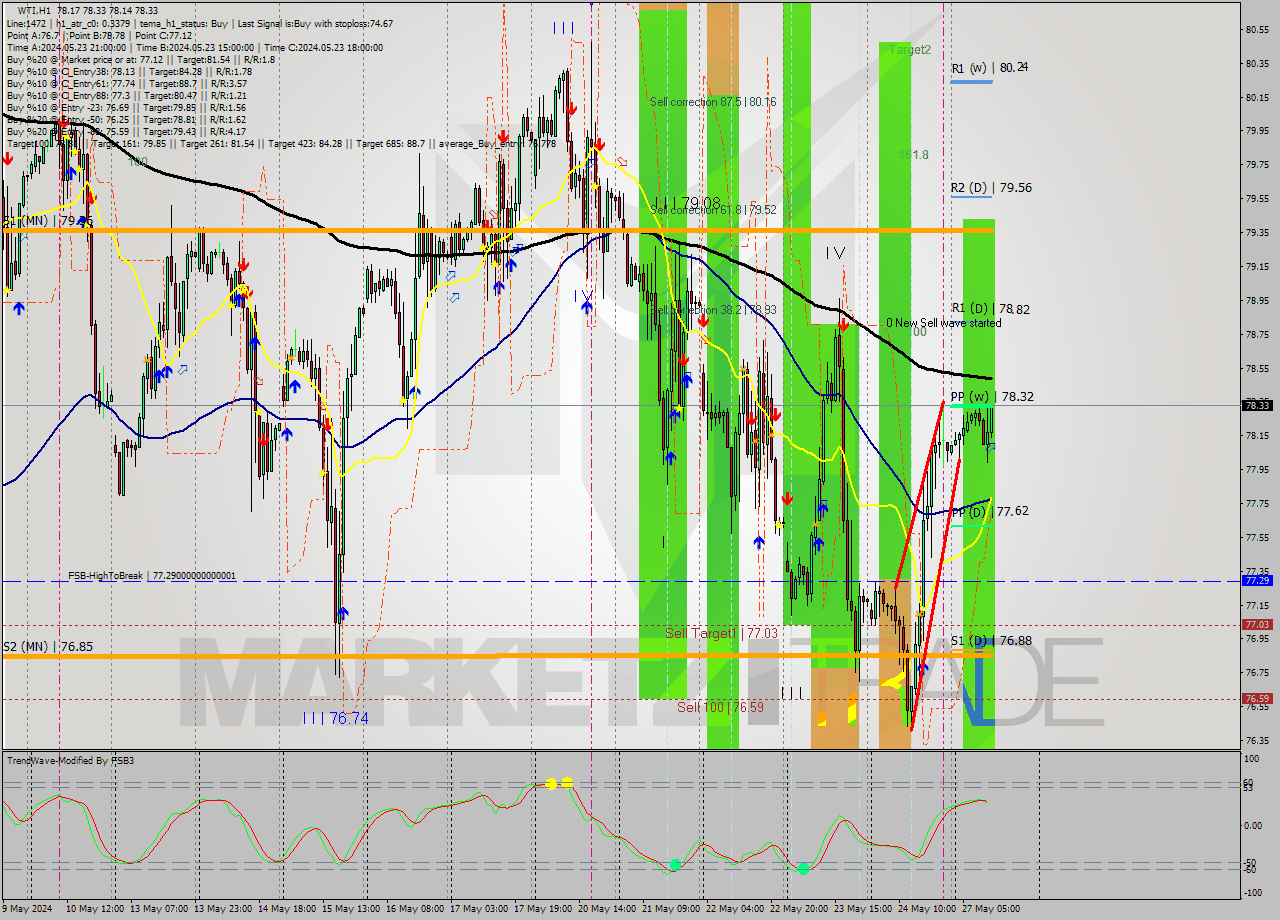Viewport: 1280px width, 920px height.
Task: Select the '0 New Sell wave started' annotation
Action: tap(943, 323)
